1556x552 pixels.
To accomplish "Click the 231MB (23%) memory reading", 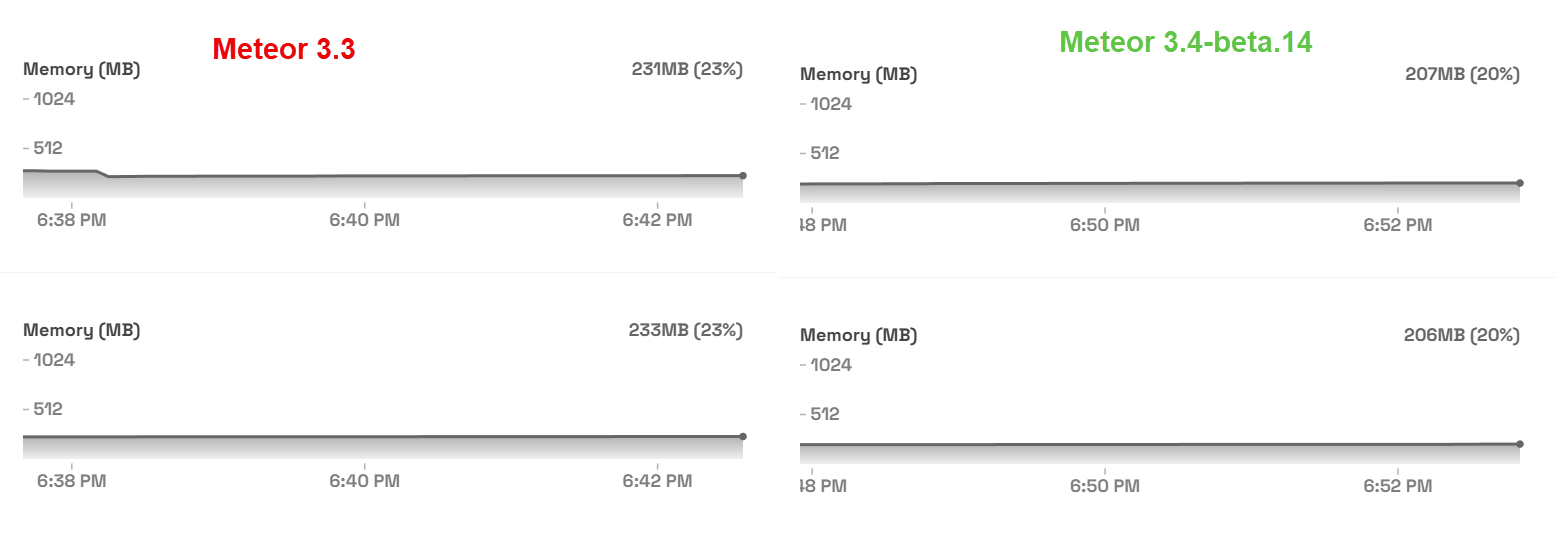I will 687,70.
